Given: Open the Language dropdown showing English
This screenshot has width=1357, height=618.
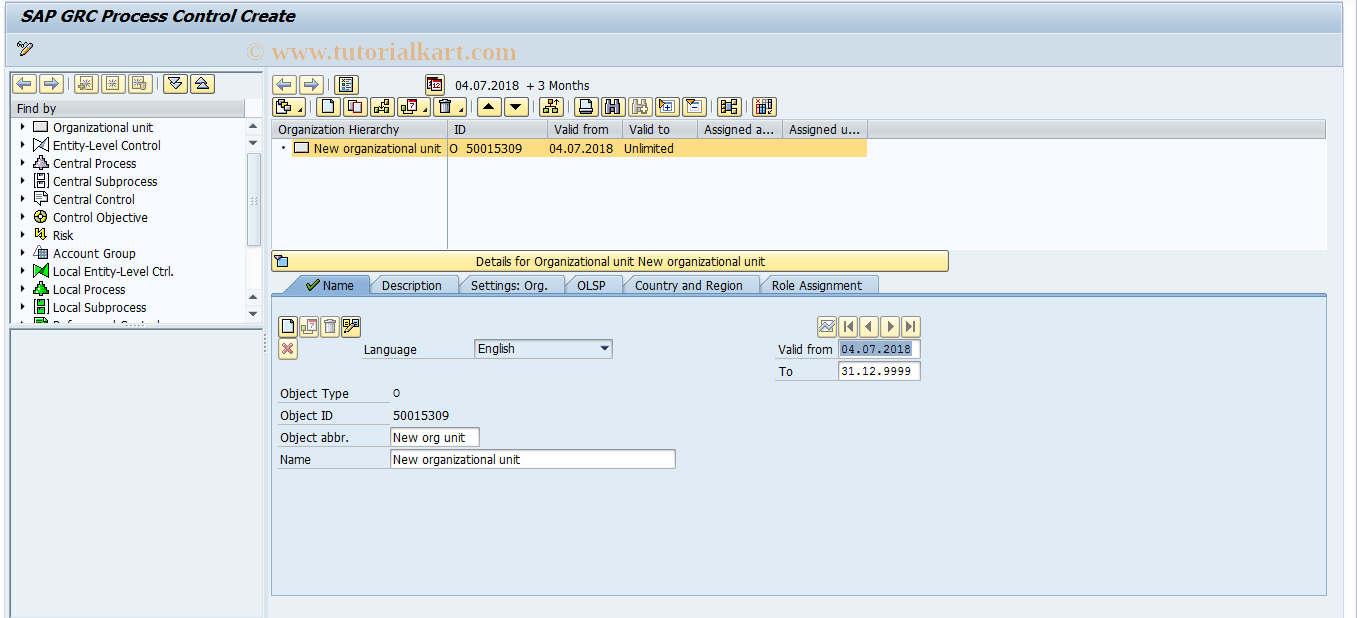Looking at the screenshot, I should pyautogui.click(x=543, y=349).
